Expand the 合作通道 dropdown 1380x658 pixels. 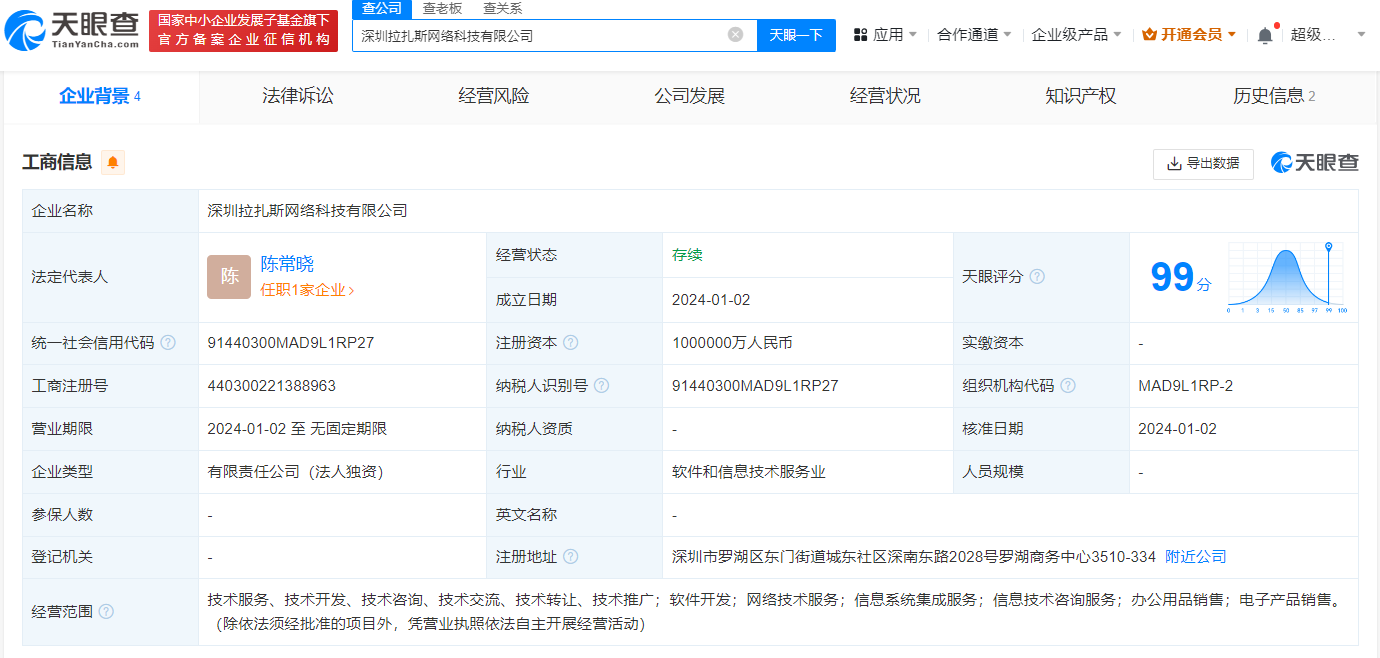pyautogui.click(x=973, y=35)
